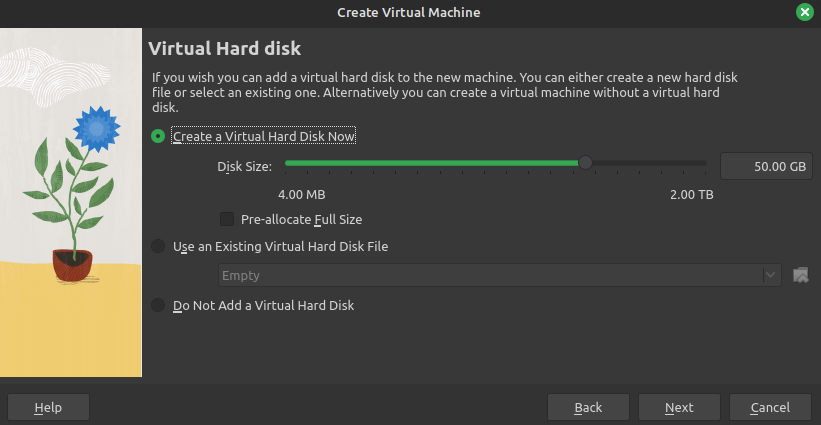Enable Pre-allocate Full Size checkbox
This screenshot has width=821, height=425.
point(227,219)
